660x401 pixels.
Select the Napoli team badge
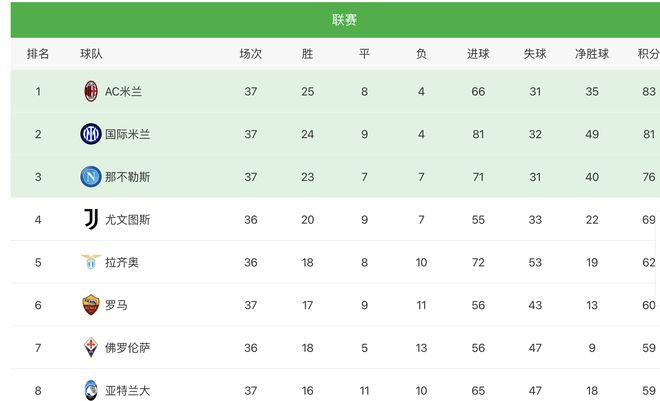click(x=91, y=177)
